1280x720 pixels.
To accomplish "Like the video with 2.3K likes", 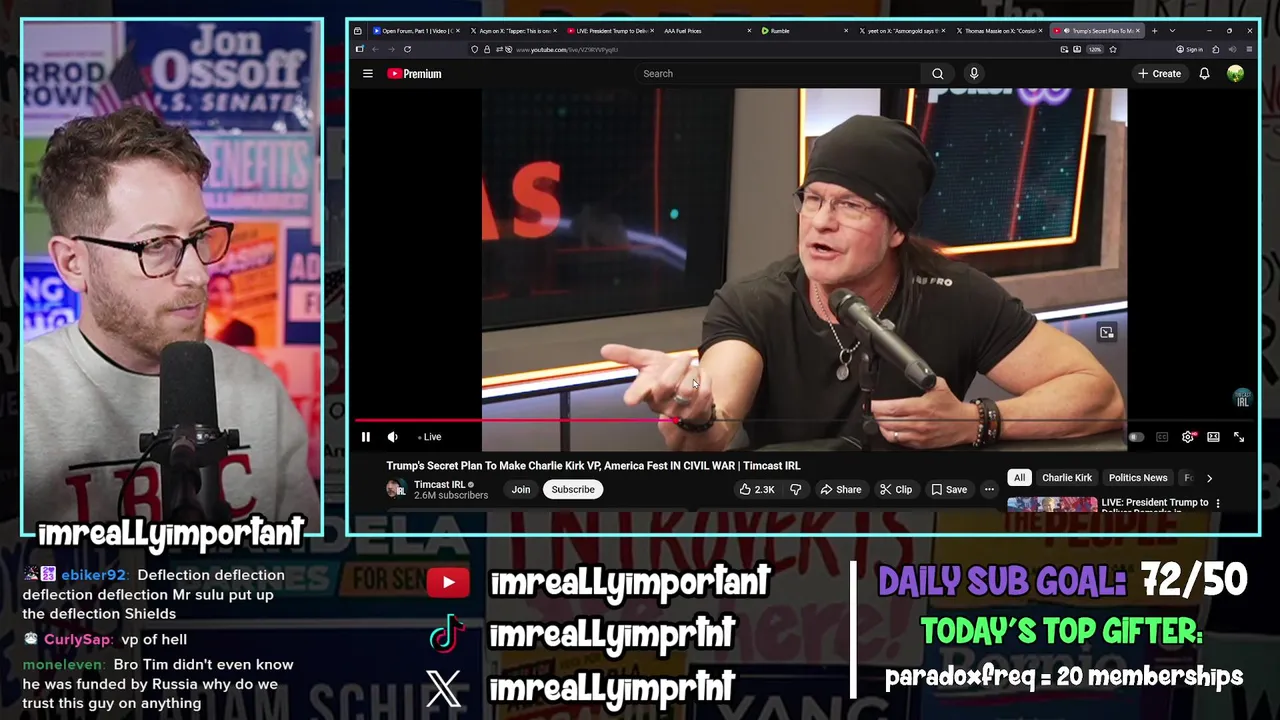I will click(x=757, y=489).
